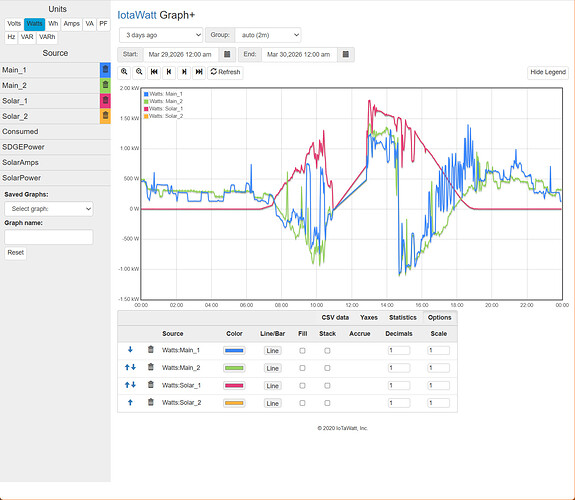Open the Saved Graphs 'Select graph' dropdown
575x500 pixels.
49,209
